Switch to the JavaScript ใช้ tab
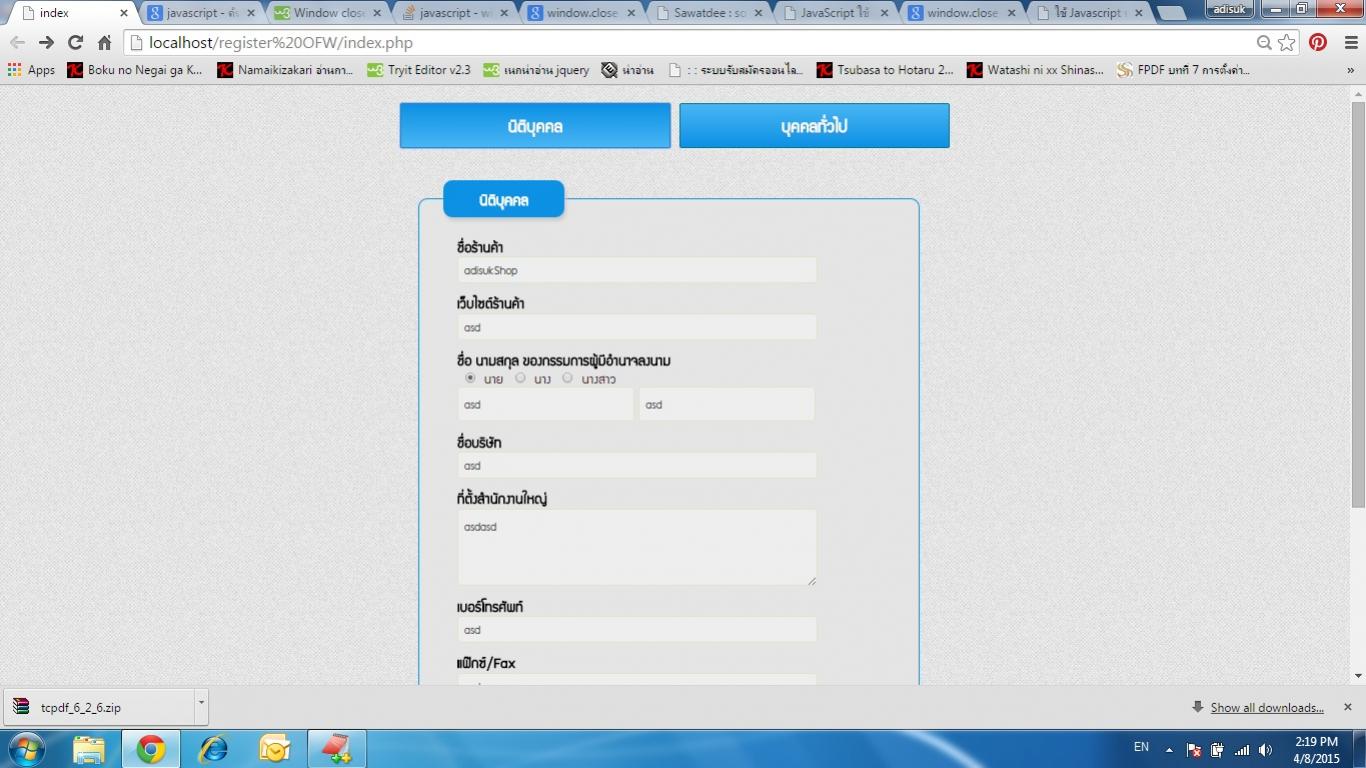The width and height of the screenshot is (1366, 768). 835,13
